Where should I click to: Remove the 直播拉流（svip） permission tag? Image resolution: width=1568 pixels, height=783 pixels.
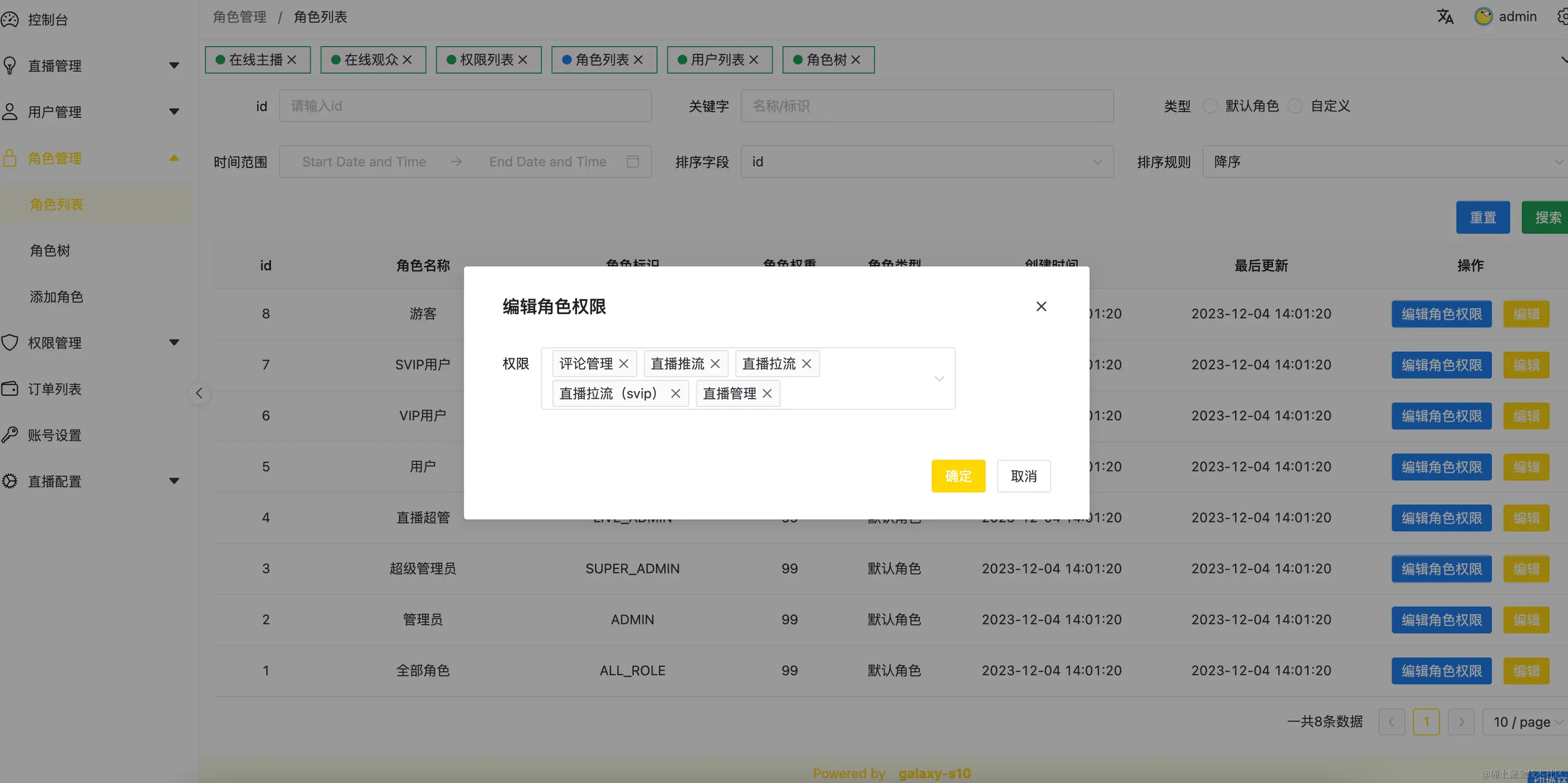tap(675, 393)
